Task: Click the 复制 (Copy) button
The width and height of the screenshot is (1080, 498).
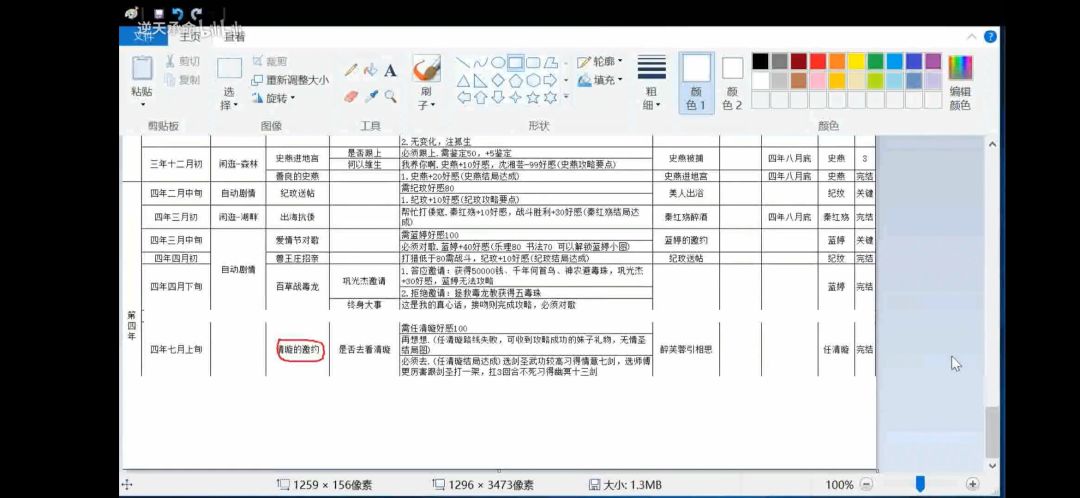Action: [x=183, y=80]
